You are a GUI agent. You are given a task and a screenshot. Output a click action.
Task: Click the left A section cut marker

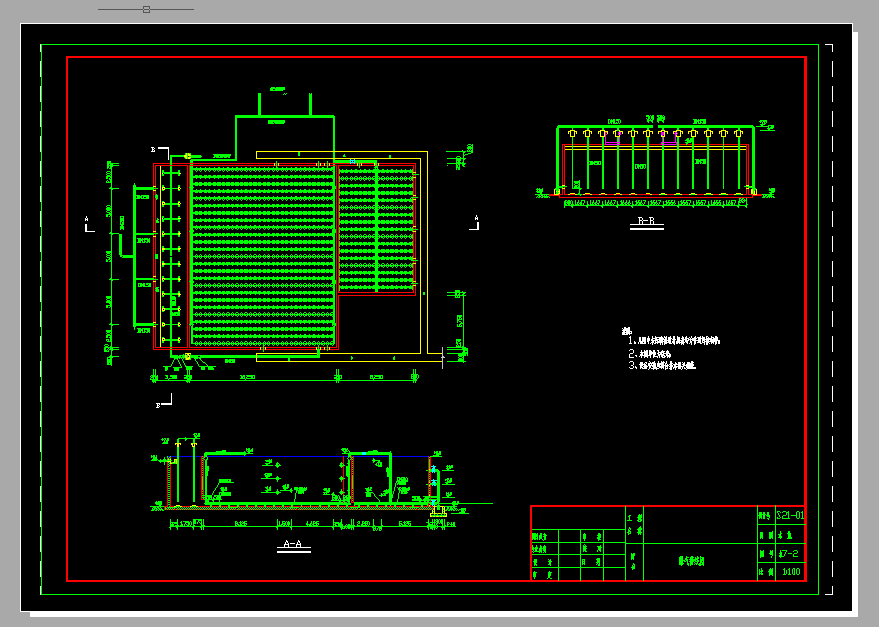(89, 224)
